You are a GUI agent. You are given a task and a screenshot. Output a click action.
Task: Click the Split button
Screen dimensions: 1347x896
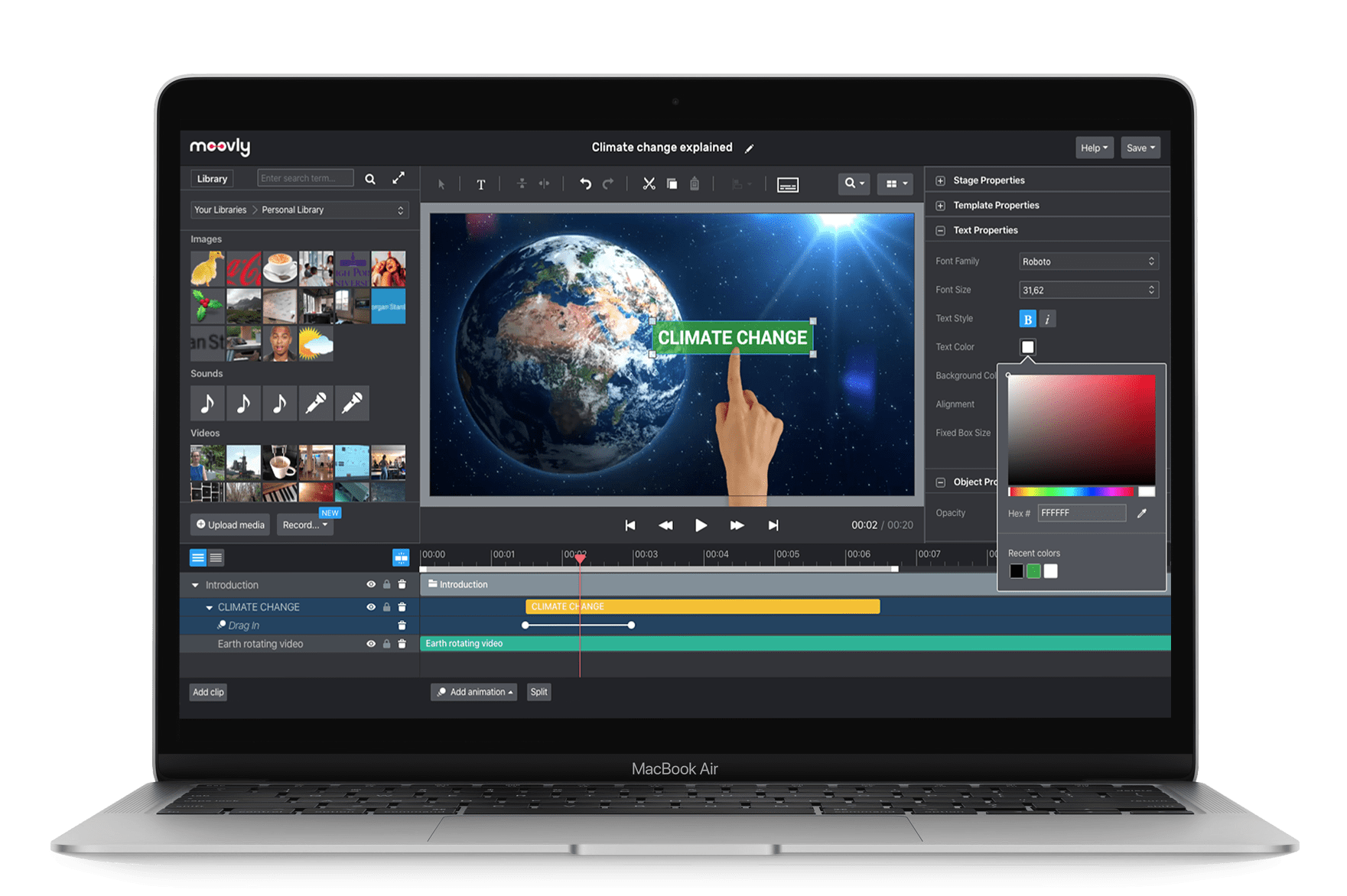coord(539,692)
